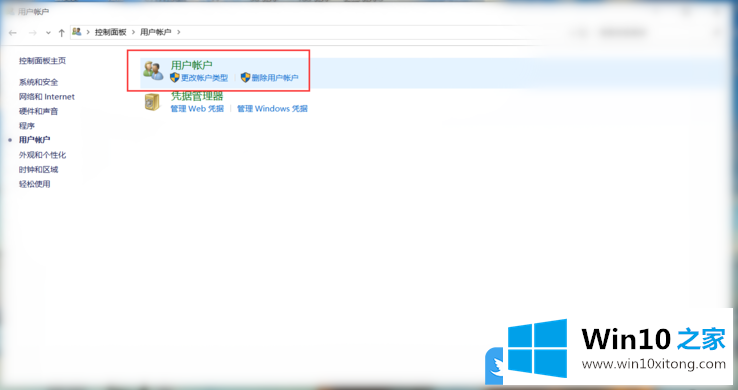Open 硬件和声音 category
The height and width of the screenshot is (390, 738).
click(39, 111)
